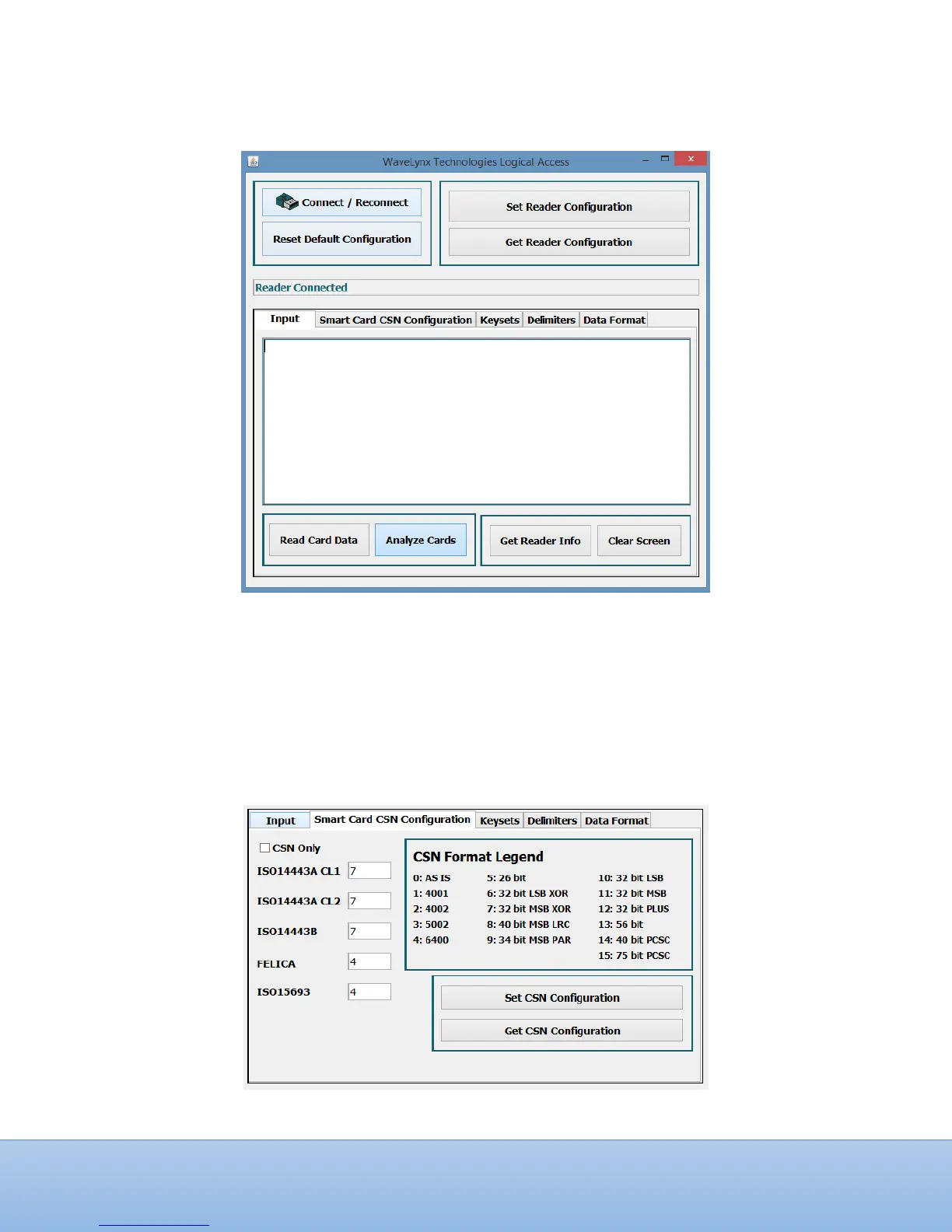Open Delimiters tab in upper window

pyautogui.click(x=551, y=320)
